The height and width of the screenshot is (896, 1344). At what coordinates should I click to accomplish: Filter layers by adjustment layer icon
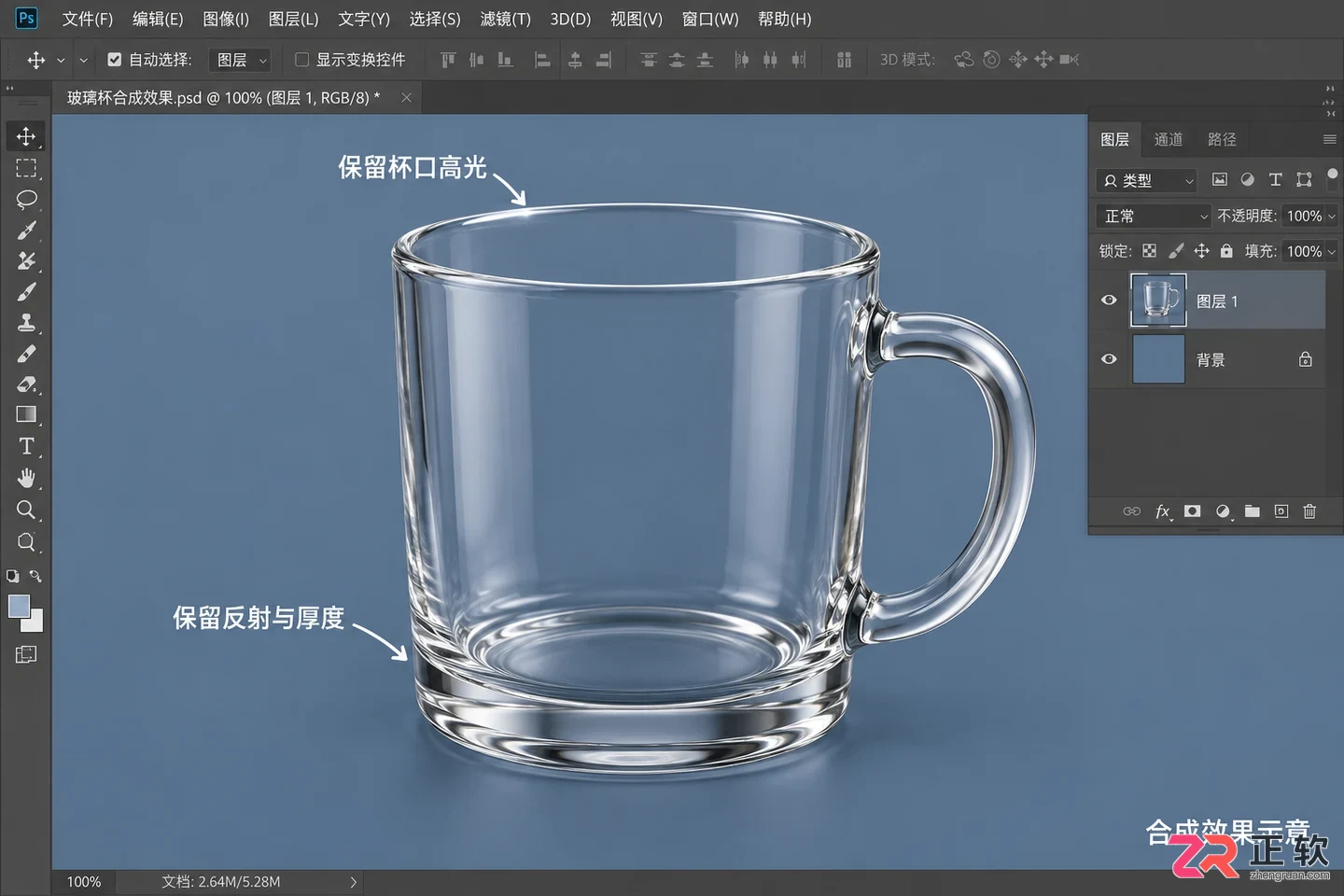pos(1247,179)
